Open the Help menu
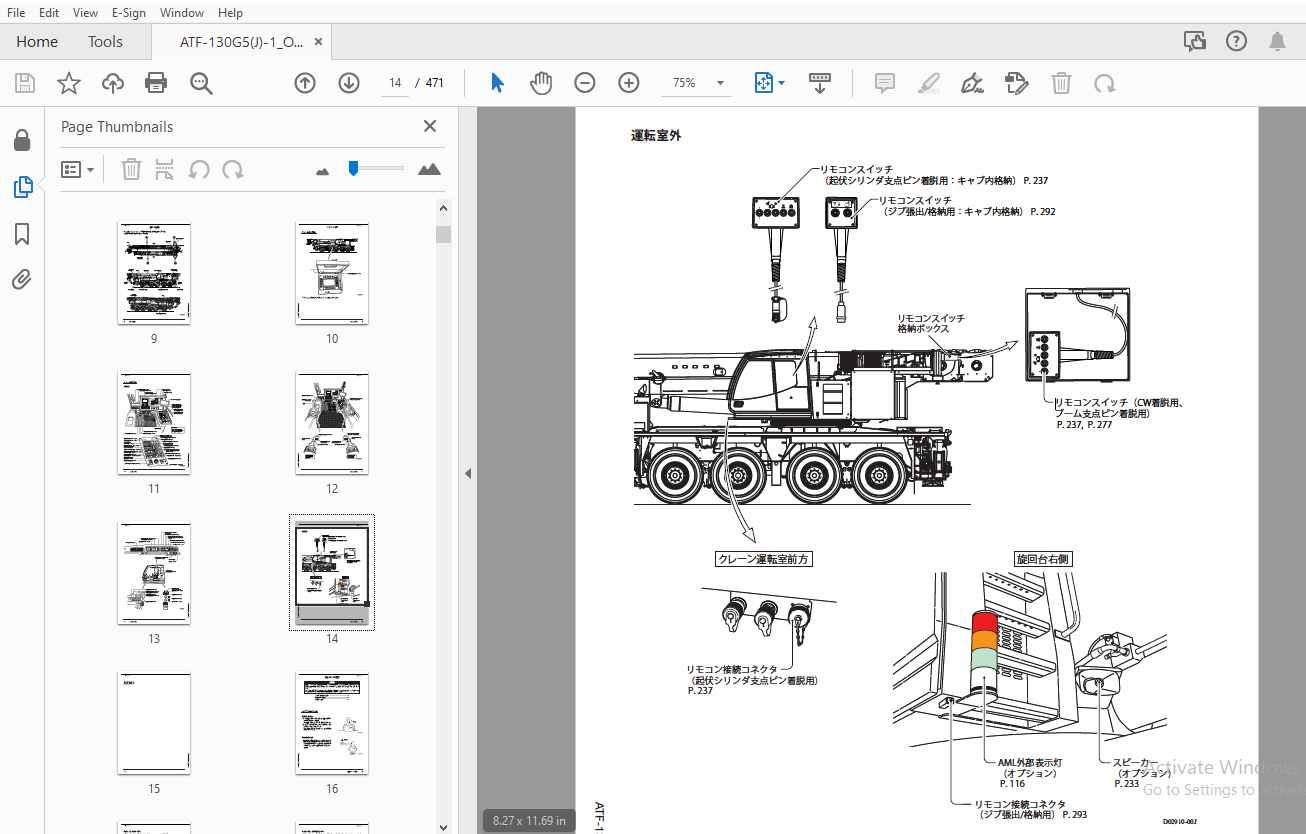This screenshot has width=1306, height=834. pyautogui.click(x=230, y=13)
